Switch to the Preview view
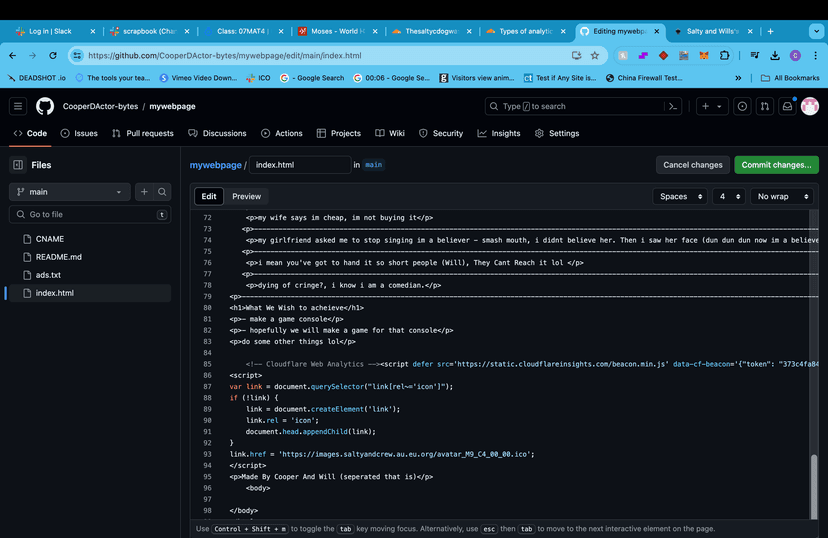The height and width of the screenshot is (538, 828). point(246,197)
